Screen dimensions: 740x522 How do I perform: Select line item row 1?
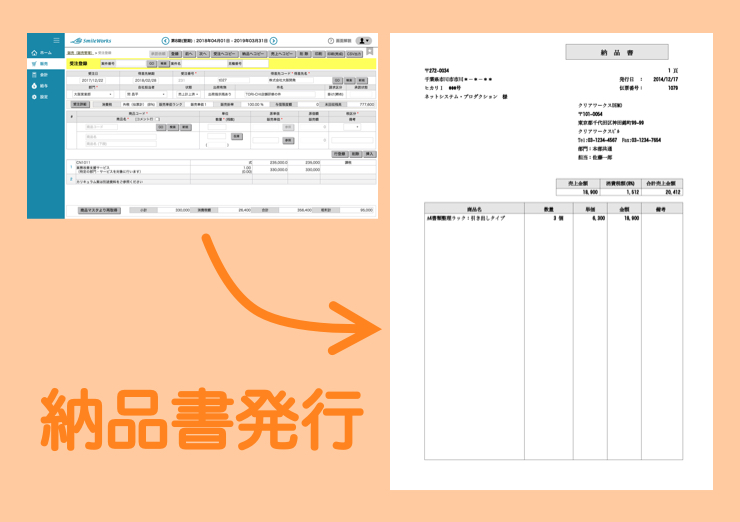pyautogui.click(x=222, y=167)
